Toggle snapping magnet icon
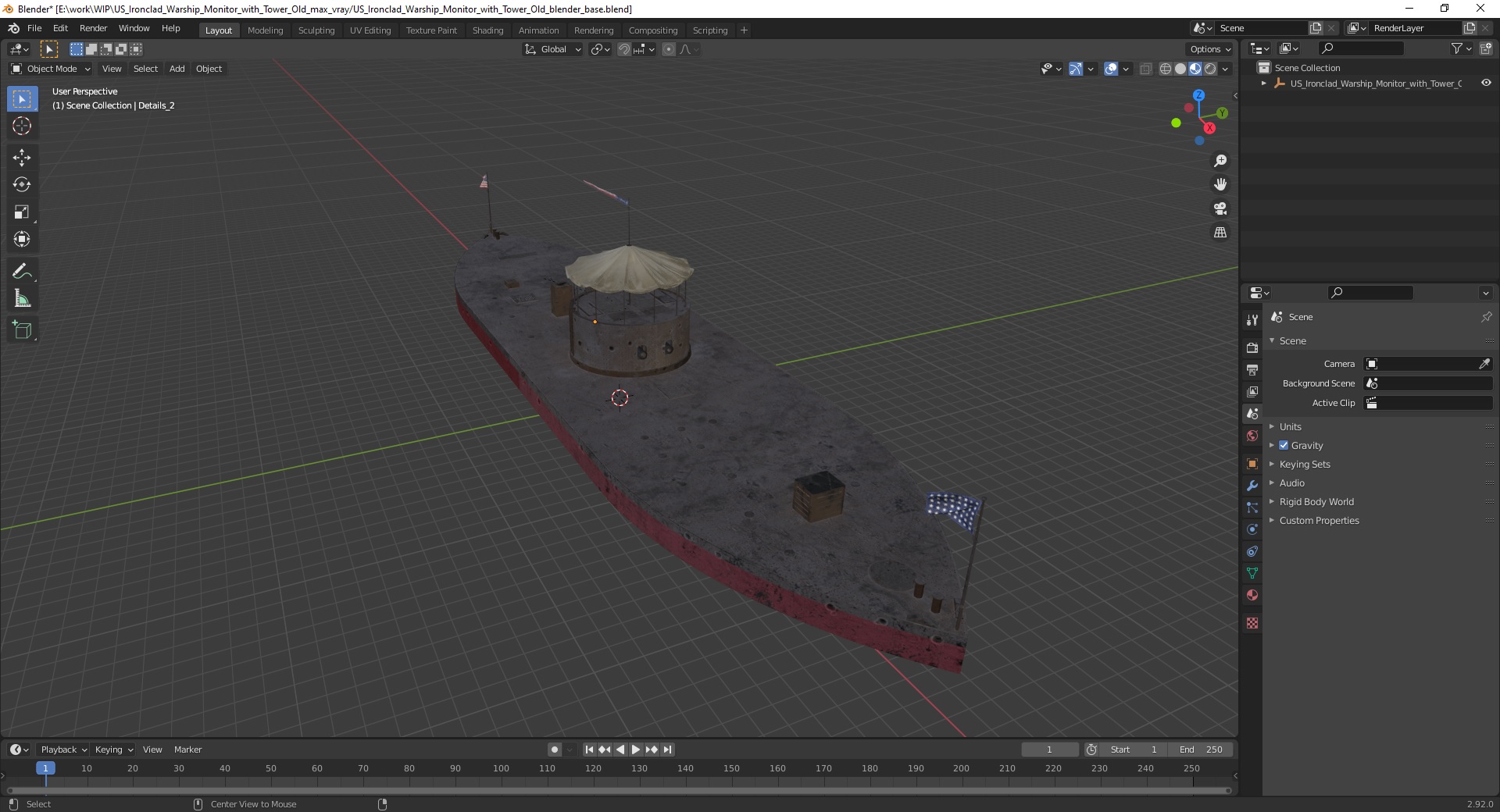The image size is (1500, 812). [x=624, y=49]
